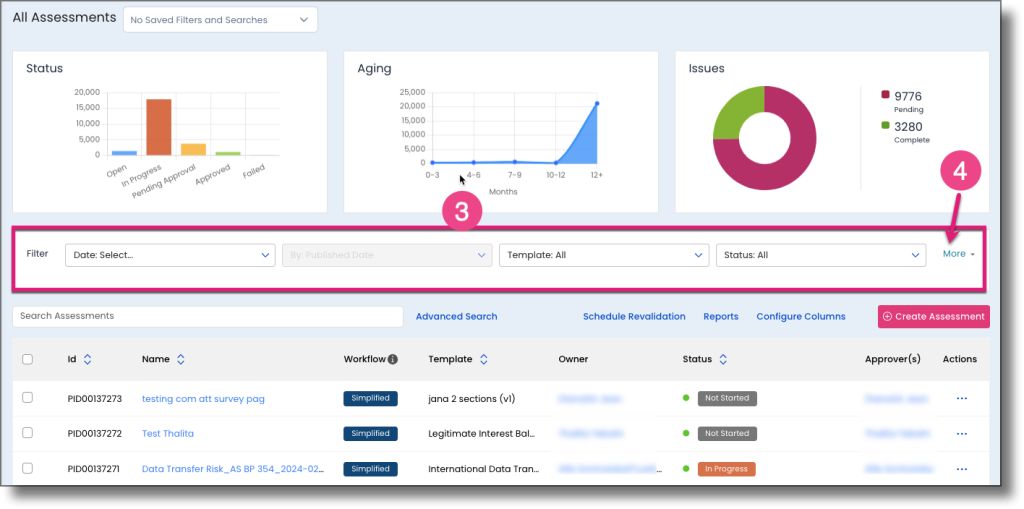Click the 12+ data point in Aging chart
1024x509 pixels.
point(597,103)
